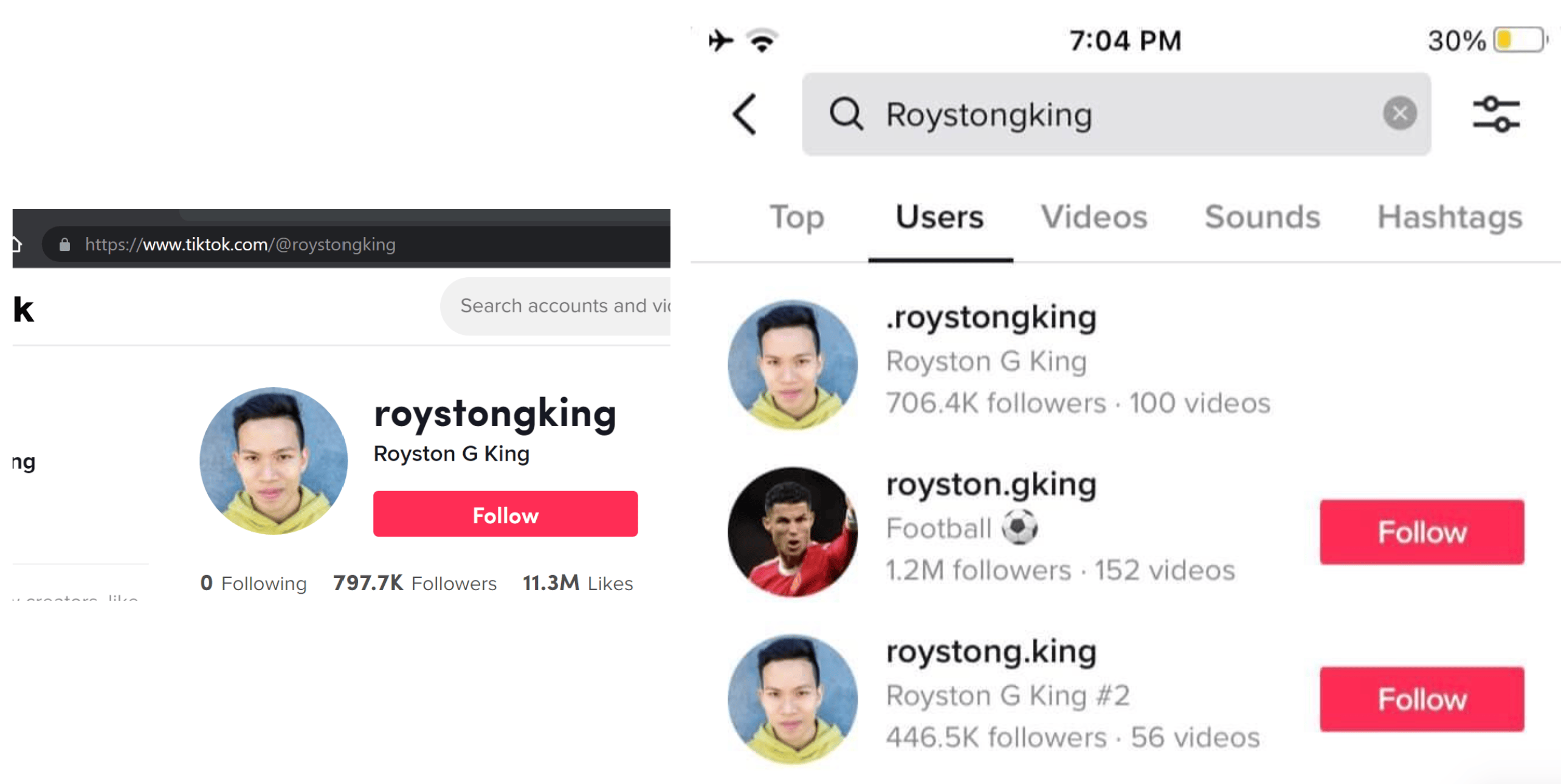This screenshot has height=784, width=1561.
Task: Open the search filters icon
Action: coord(1495,114)
